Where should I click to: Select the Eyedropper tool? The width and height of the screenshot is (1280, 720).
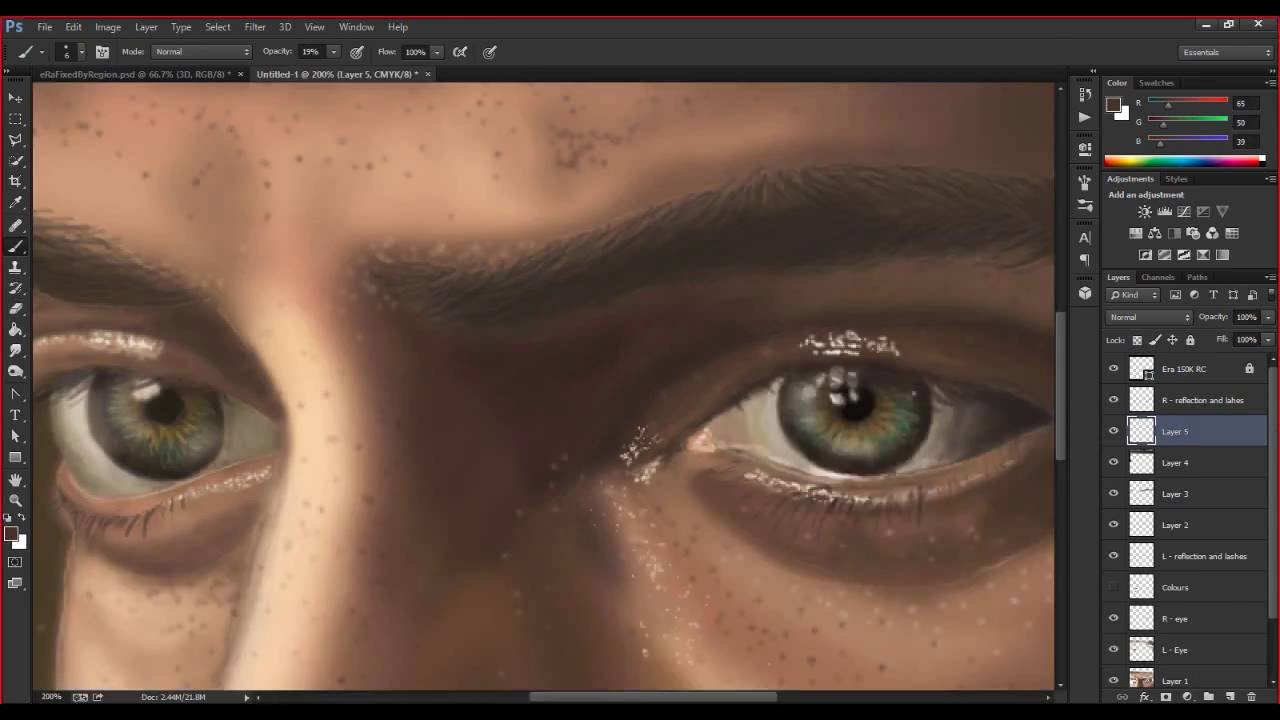[x=15, y=203]
